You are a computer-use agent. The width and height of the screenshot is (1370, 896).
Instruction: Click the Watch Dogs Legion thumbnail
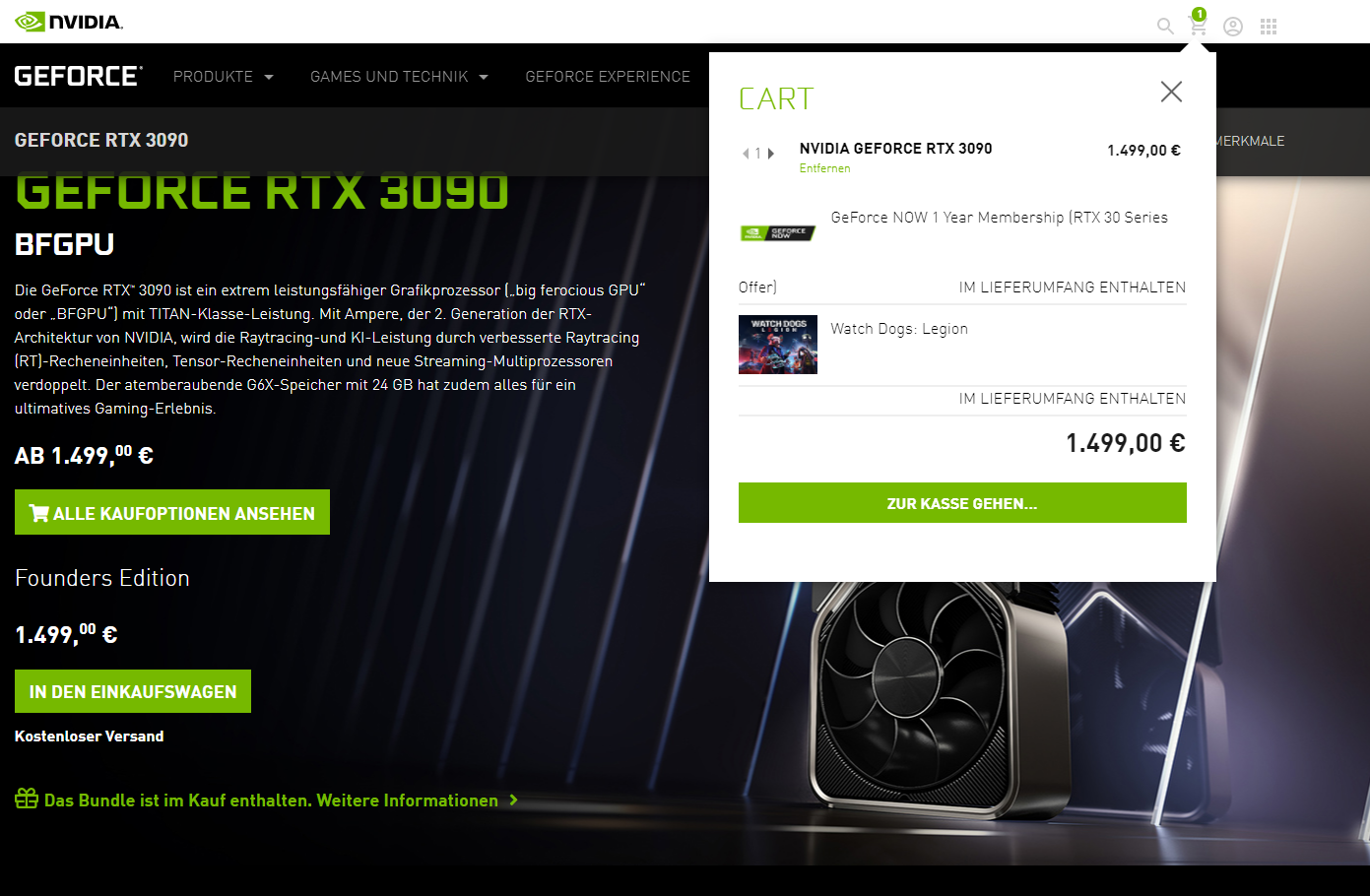tap(778, 345)
